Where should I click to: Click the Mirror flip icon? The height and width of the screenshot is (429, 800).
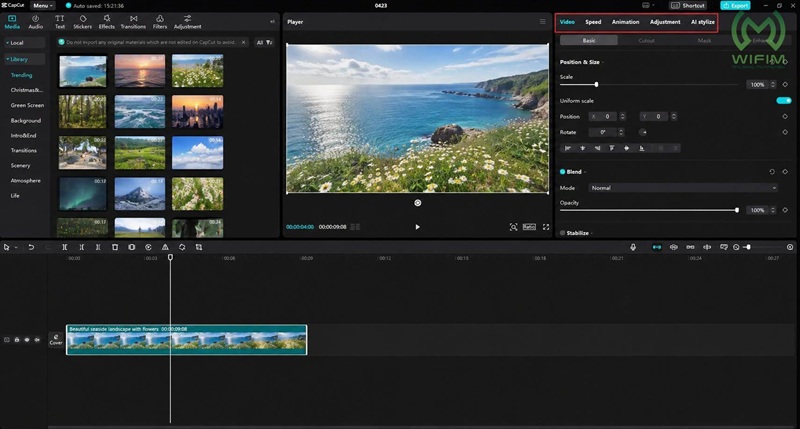pyautogui.click(x=165, y=247)
